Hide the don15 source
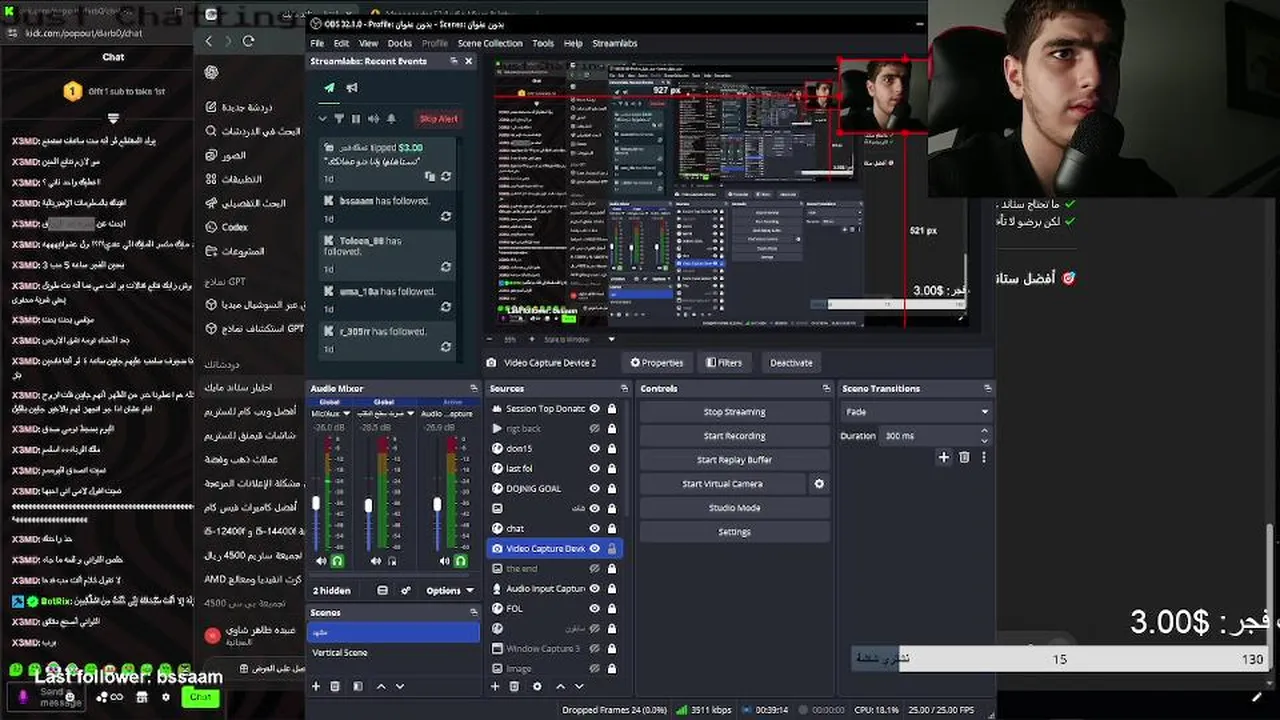 coord(595,449)
